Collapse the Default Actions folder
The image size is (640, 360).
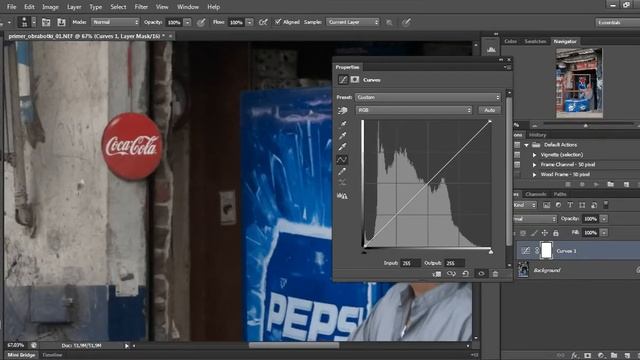[x=526, y=145]
